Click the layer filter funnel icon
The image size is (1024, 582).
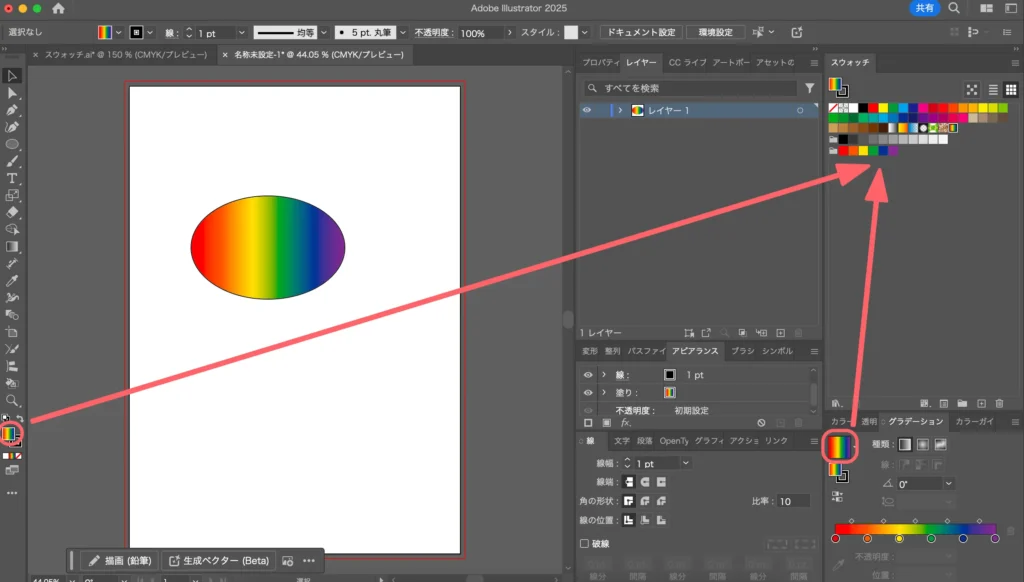click(x=810, y=88)
